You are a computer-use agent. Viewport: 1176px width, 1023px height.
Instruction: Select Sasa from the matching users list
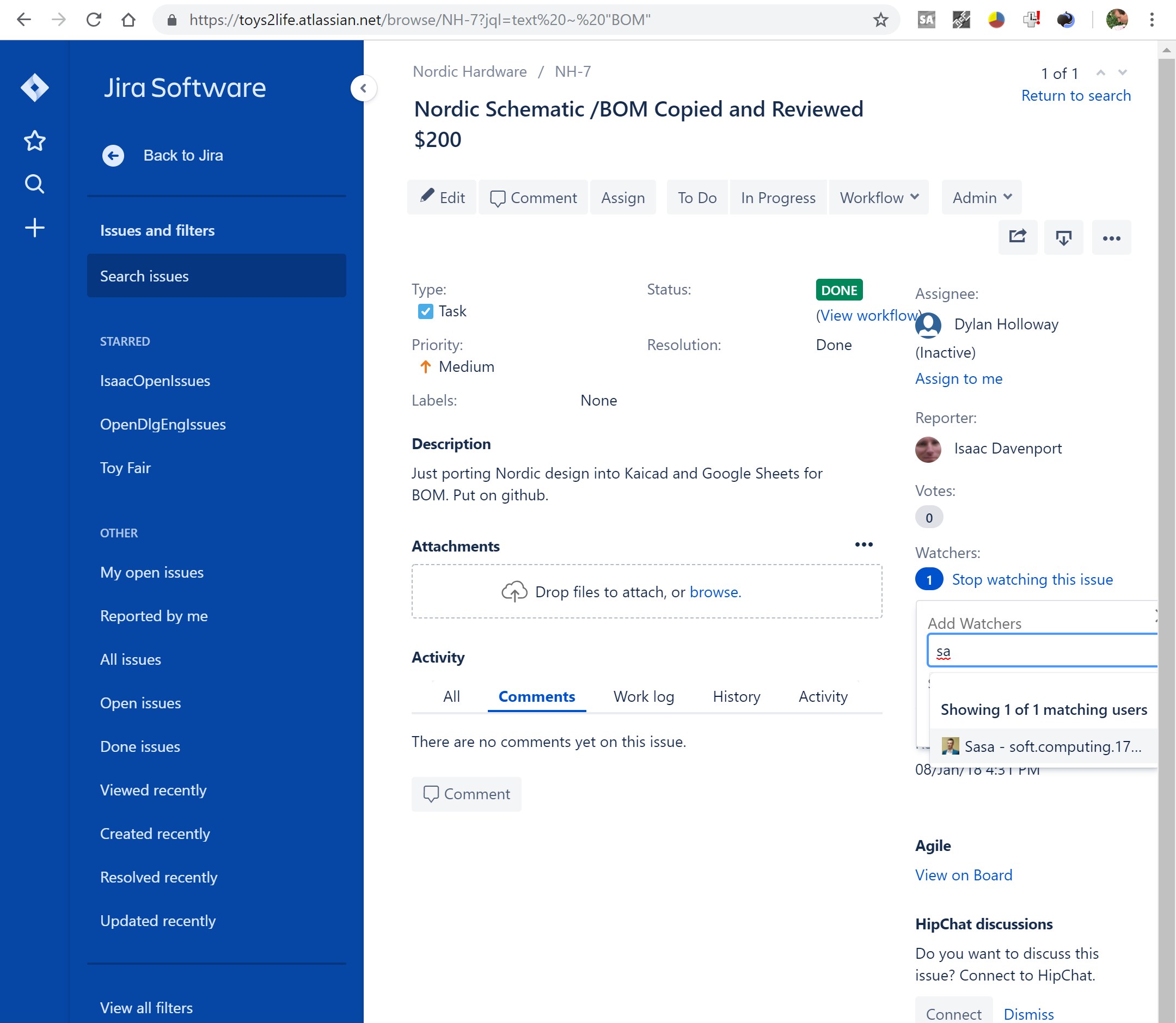pos(1043,745)
